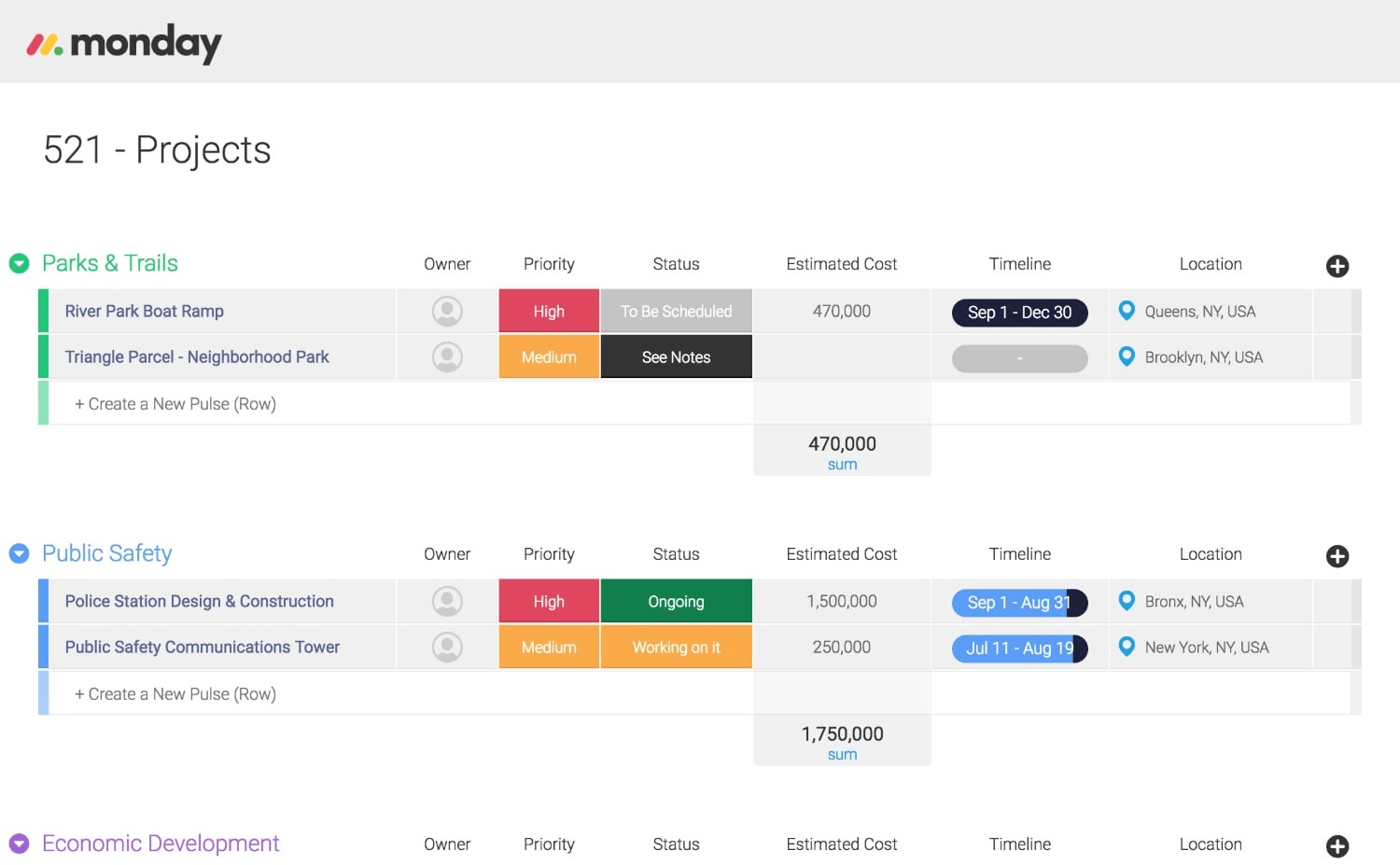Click the Bronx location pin icon
Viewport: 1400px width, 865px height.
[x=1127, y=601]
